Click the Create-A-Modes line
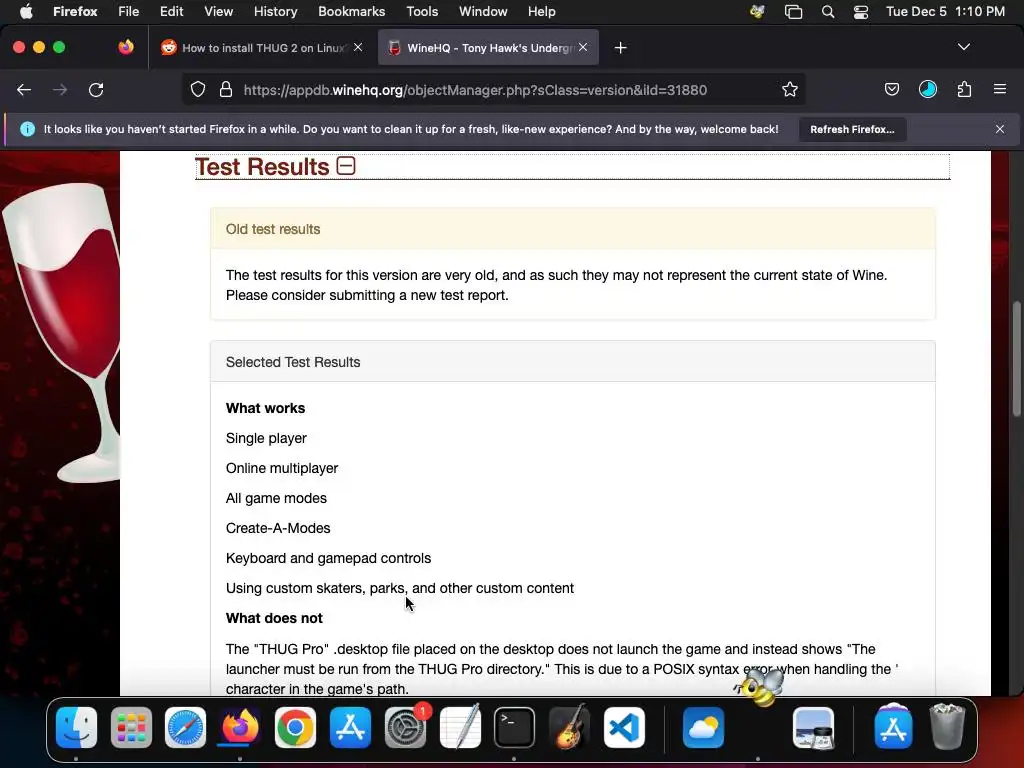The height and width of the screenshot is (768, 1024). (x=278, y=528)
